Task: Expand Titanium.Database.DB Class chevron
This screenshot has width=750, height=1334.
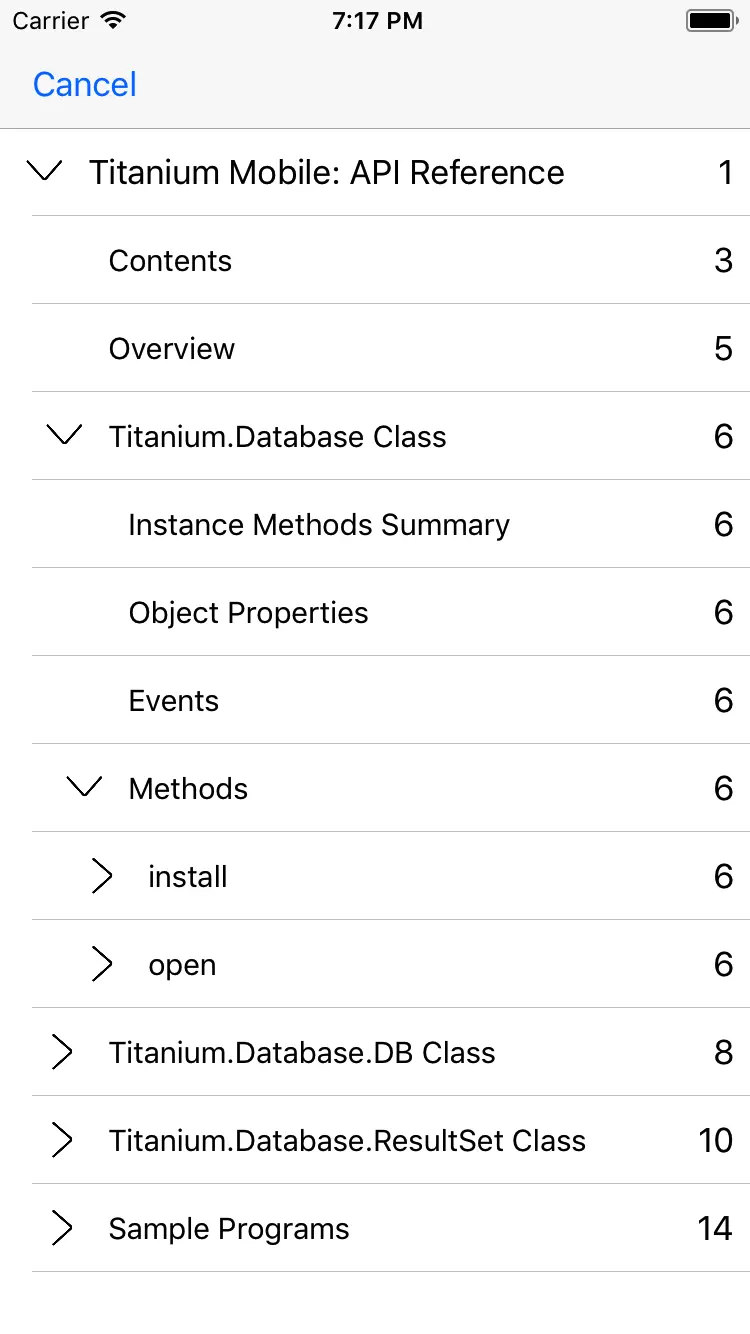Action: [x=63, y=1052]
